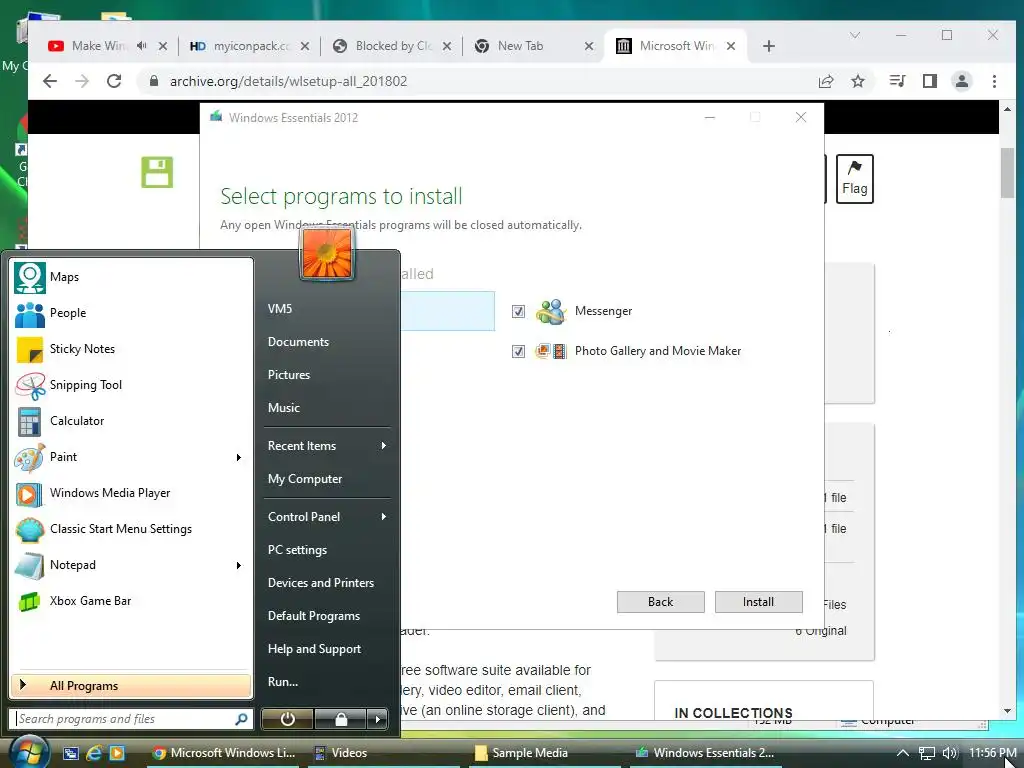Image resolution: width=1024 pixels, height=768 pixels.
Task: Open Classic Start Menu Settings
Action: [131, 528]
